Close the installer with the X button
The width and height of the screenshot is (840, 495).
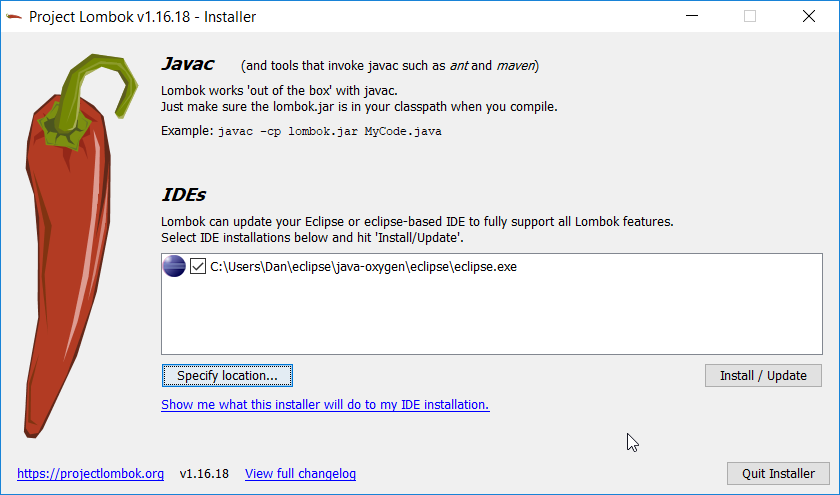(x=808, y=16)
